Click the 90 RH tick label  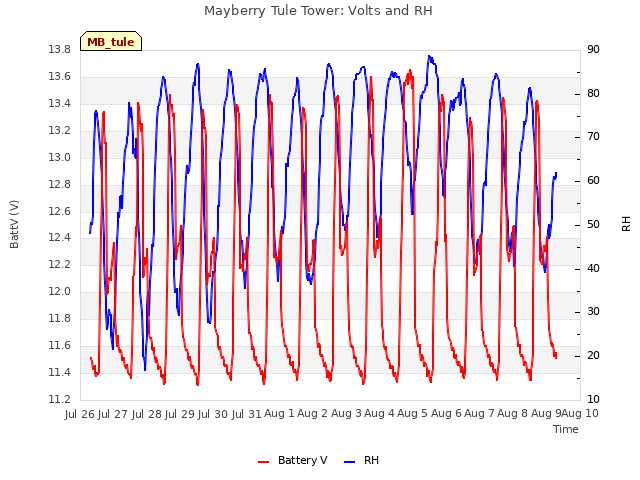[593, 50]
